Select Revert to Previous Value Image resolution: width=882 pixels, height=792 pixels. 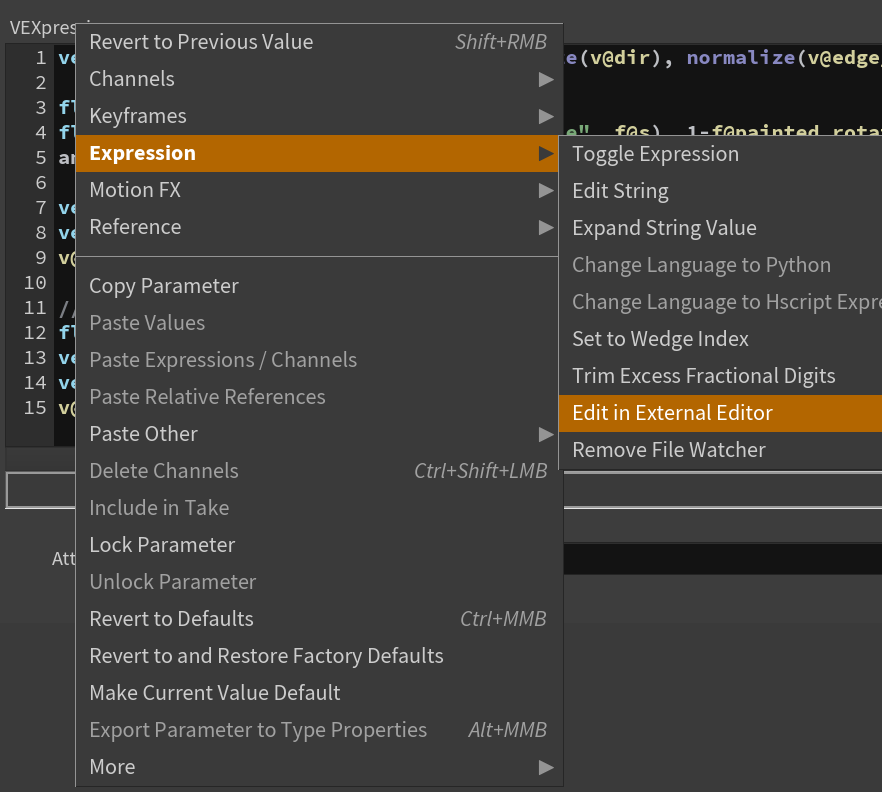(319, 42)
